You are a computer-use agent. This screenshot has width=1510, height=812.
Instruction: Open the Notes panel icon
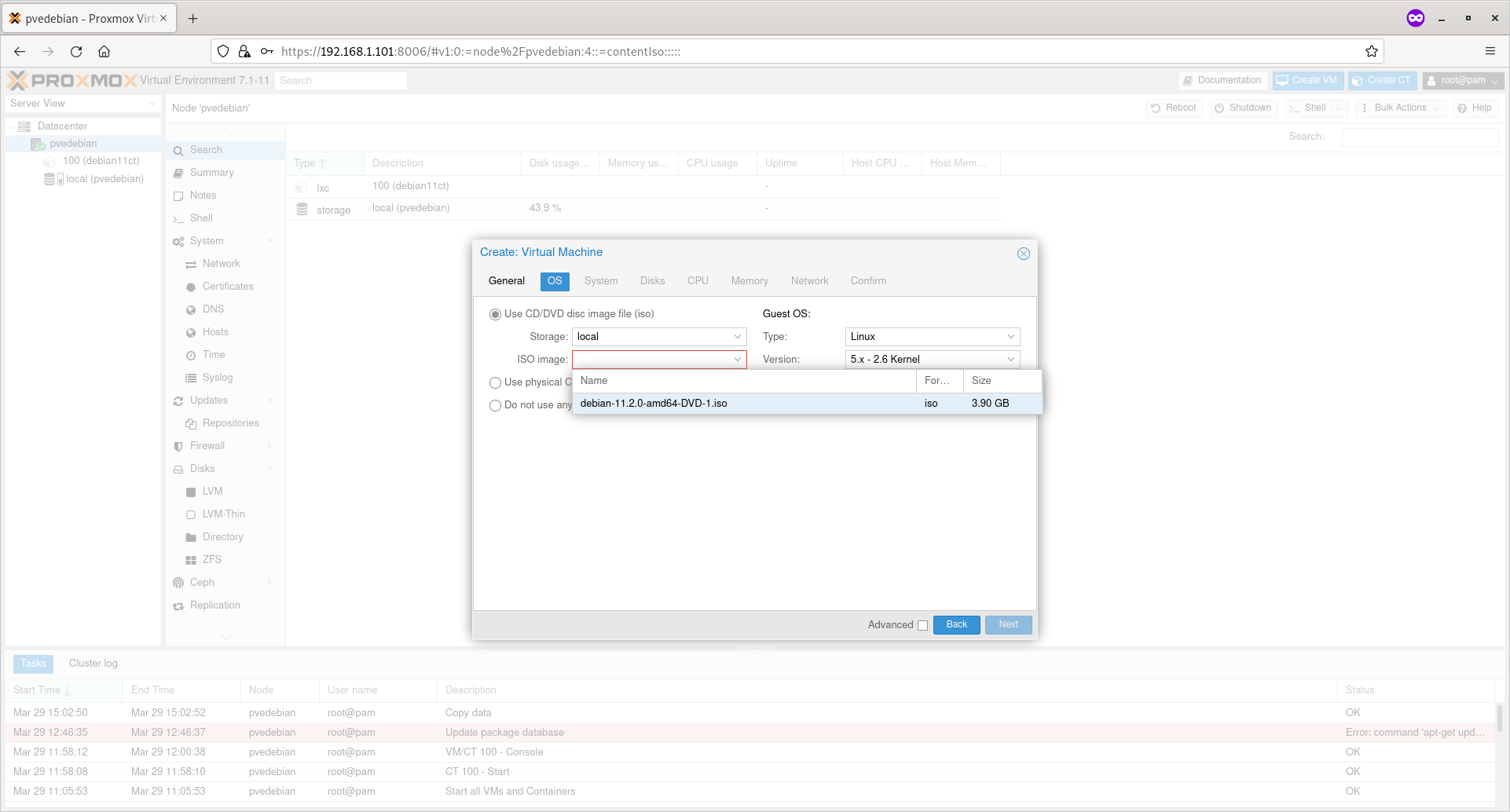pyautogui.click(x=178, y=196)
